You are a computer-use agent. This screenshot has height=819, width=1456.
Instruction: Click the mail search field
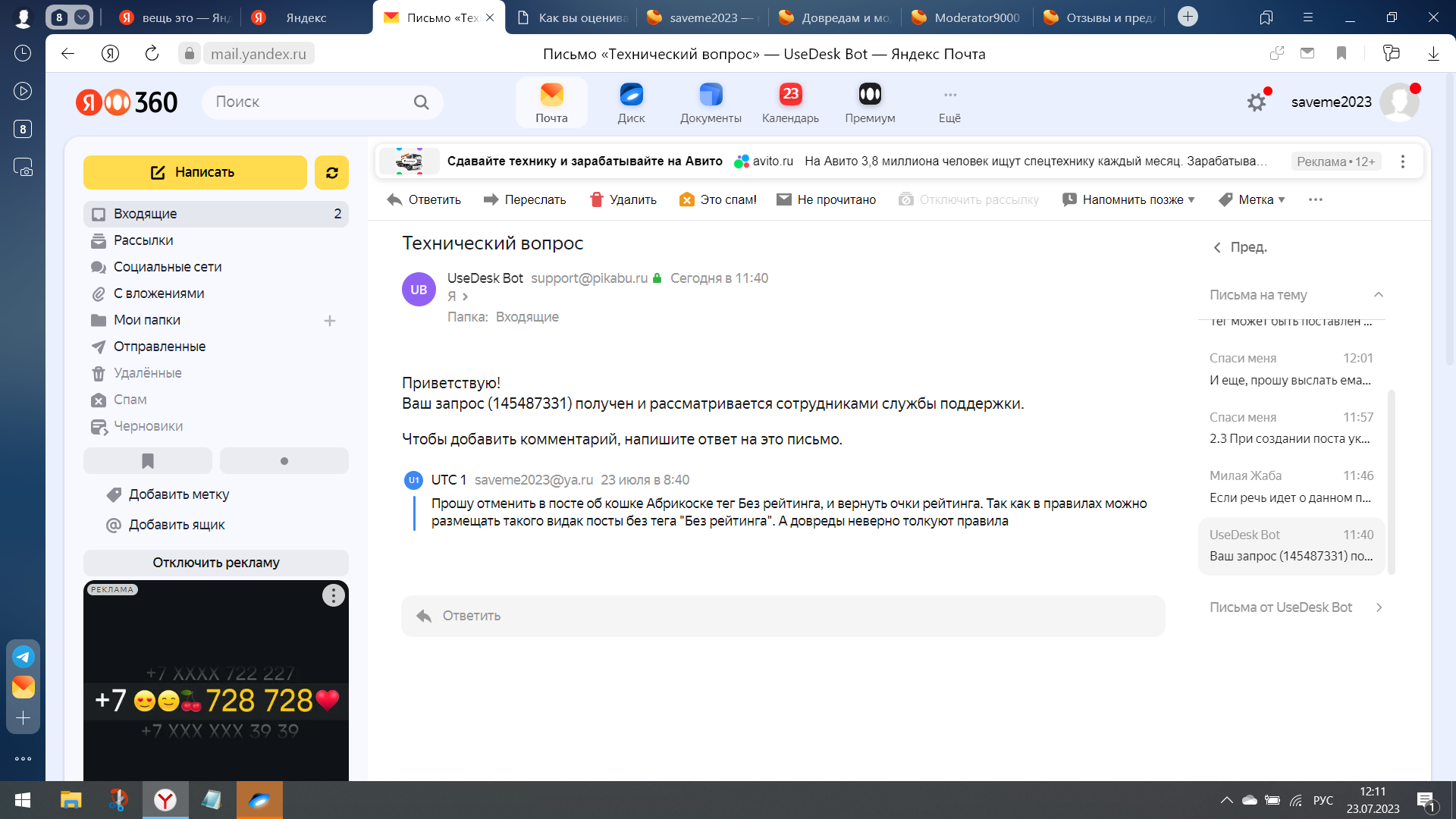[311, 102]
